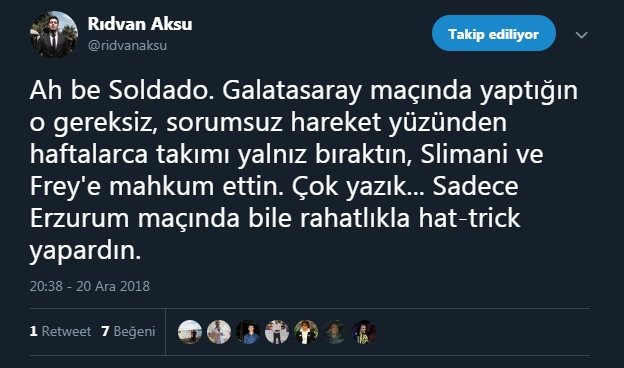Open the @ridvanaksu handle link
The height and width of the screenshot is (368, 624).
[127, 45]
